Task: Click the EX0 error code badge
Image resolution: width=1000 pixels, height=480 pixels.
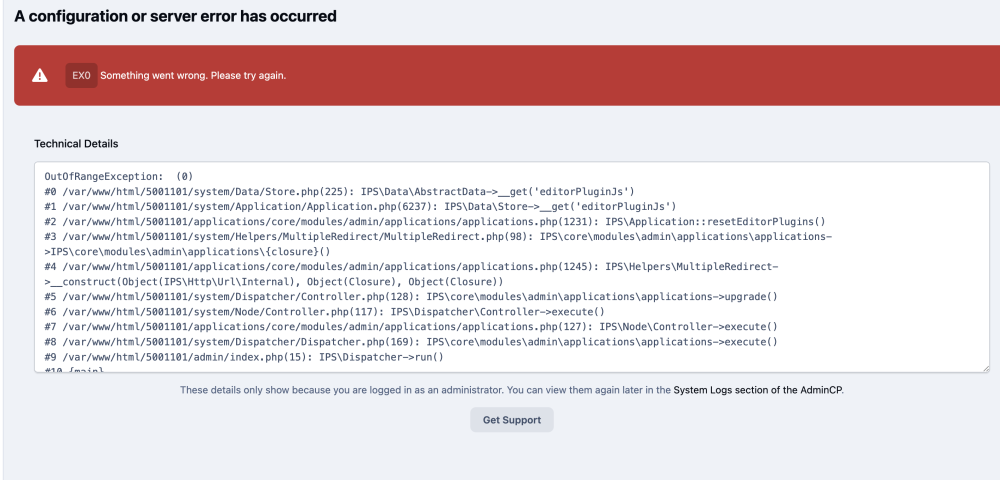Action: (81, 75)
